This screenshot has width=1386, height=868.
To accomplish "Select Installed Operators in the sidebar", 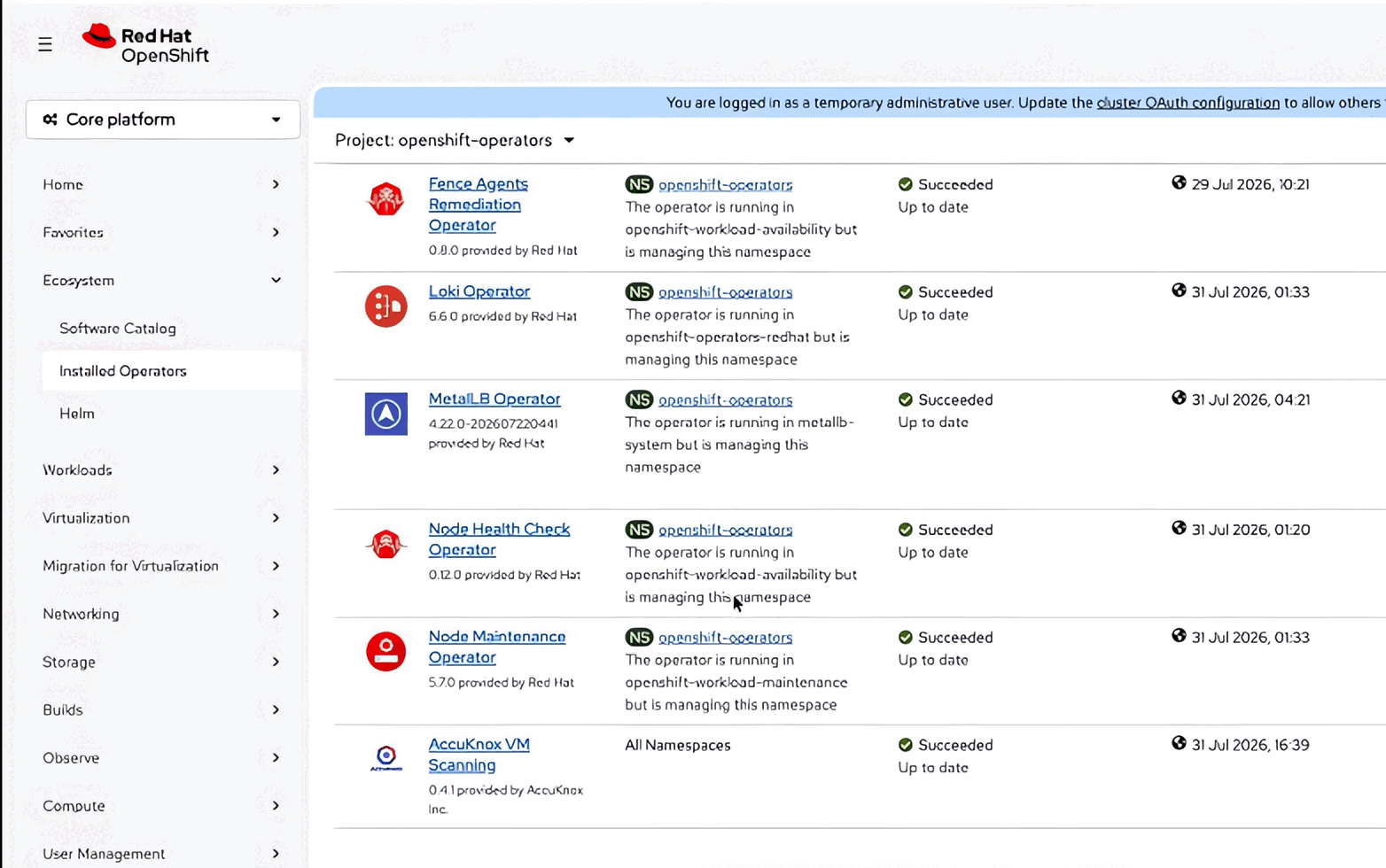I will [171, 371].
